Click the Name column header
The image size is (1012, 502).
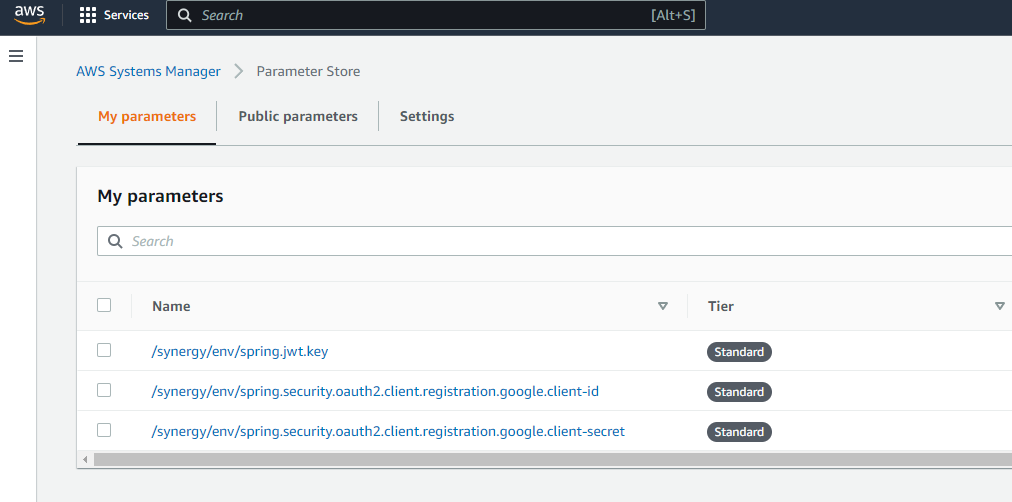(x=171, y=306)
